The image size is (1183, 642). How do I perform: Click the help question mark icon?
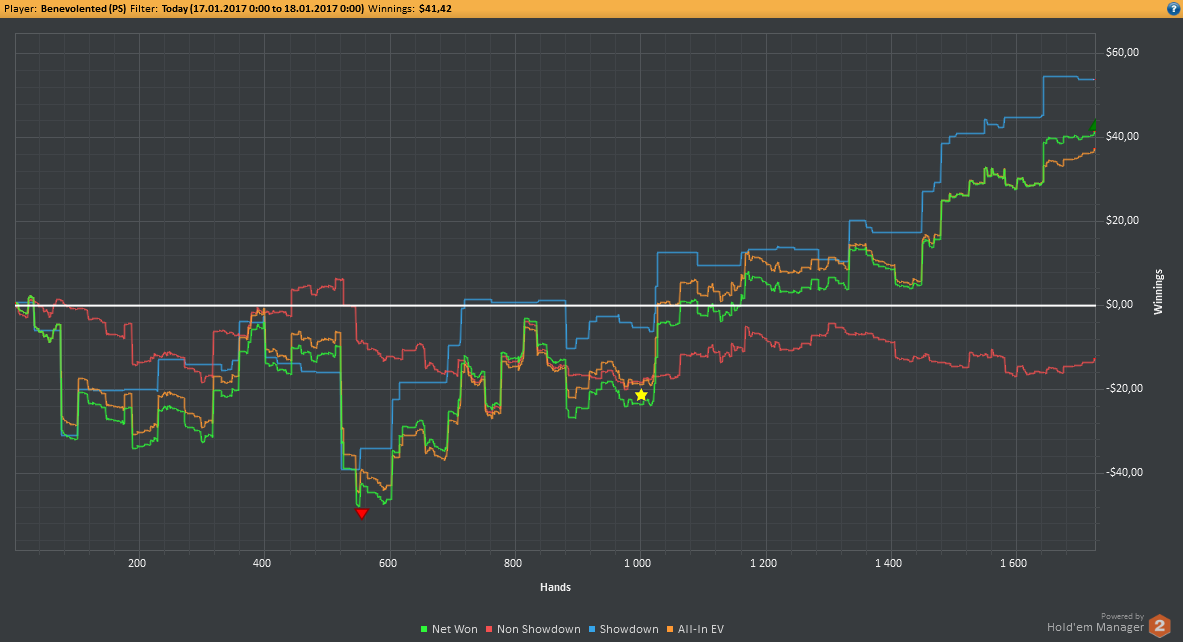(1173, 8)
